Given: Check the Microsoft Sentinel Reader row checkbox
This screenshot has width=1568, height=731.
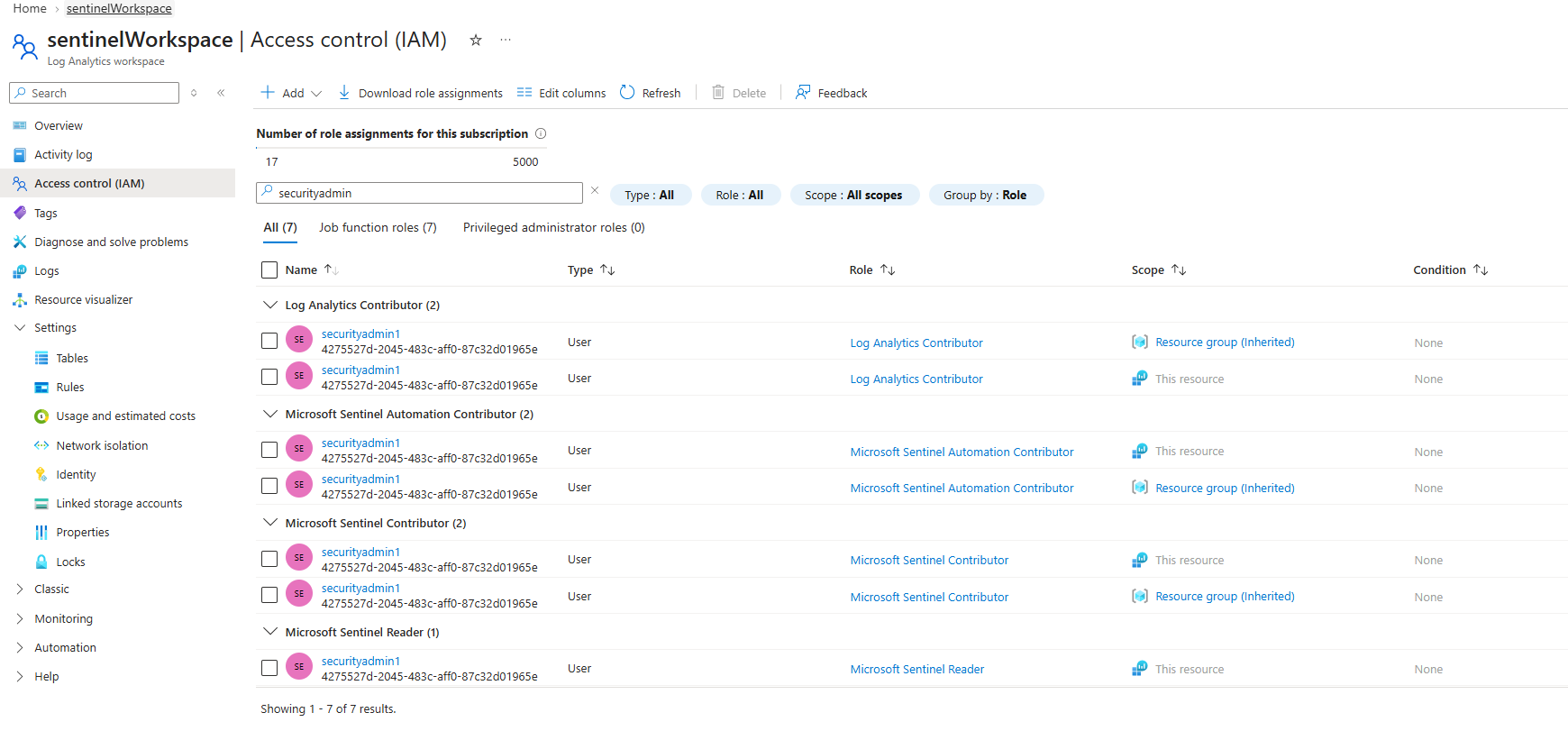Looking at the screenshot, I should coord(269,668).
